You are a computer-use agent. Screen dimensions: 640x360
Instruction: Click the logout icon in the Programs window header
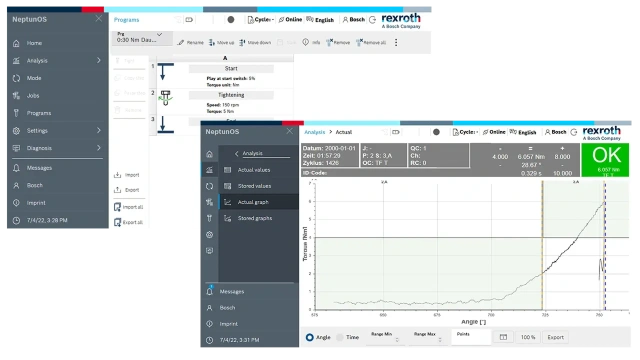(x=372, y=20)
